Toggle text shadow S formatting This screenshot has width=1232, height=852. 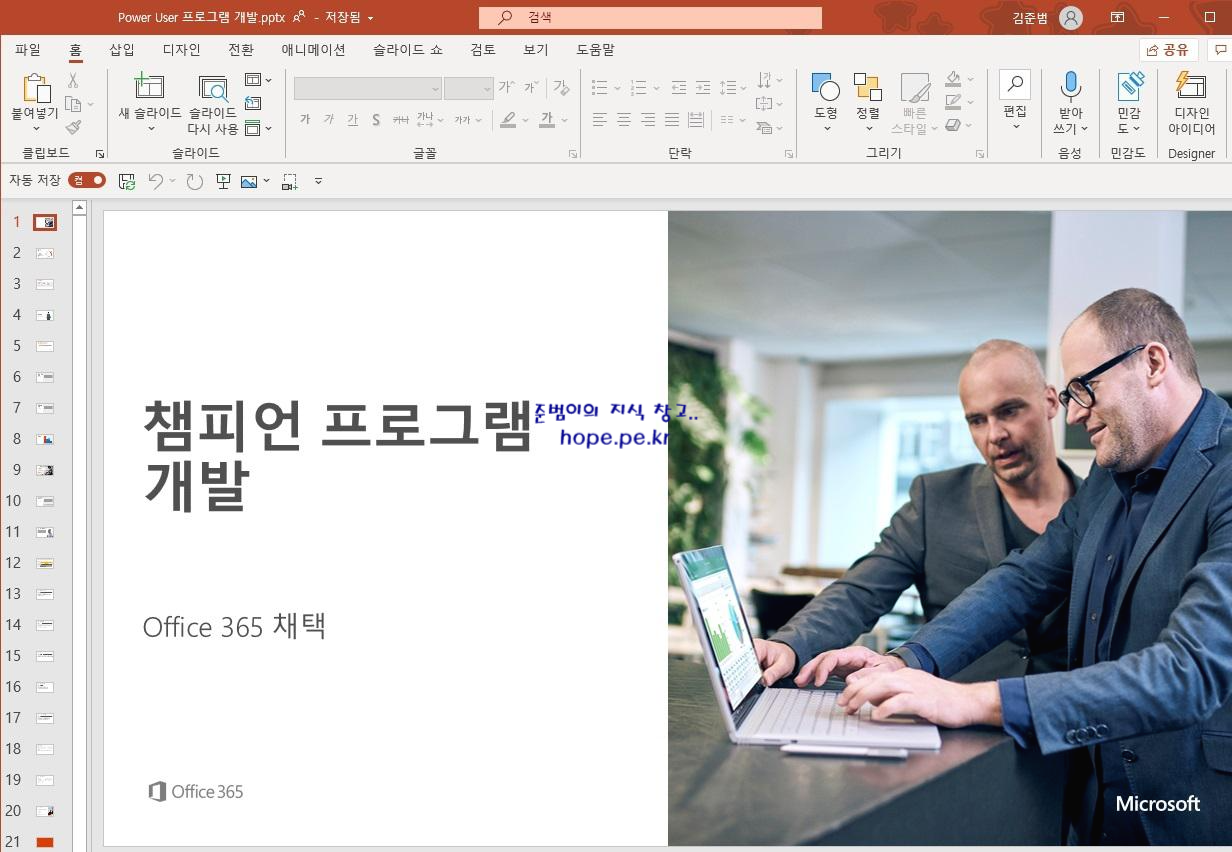point(376,120)
